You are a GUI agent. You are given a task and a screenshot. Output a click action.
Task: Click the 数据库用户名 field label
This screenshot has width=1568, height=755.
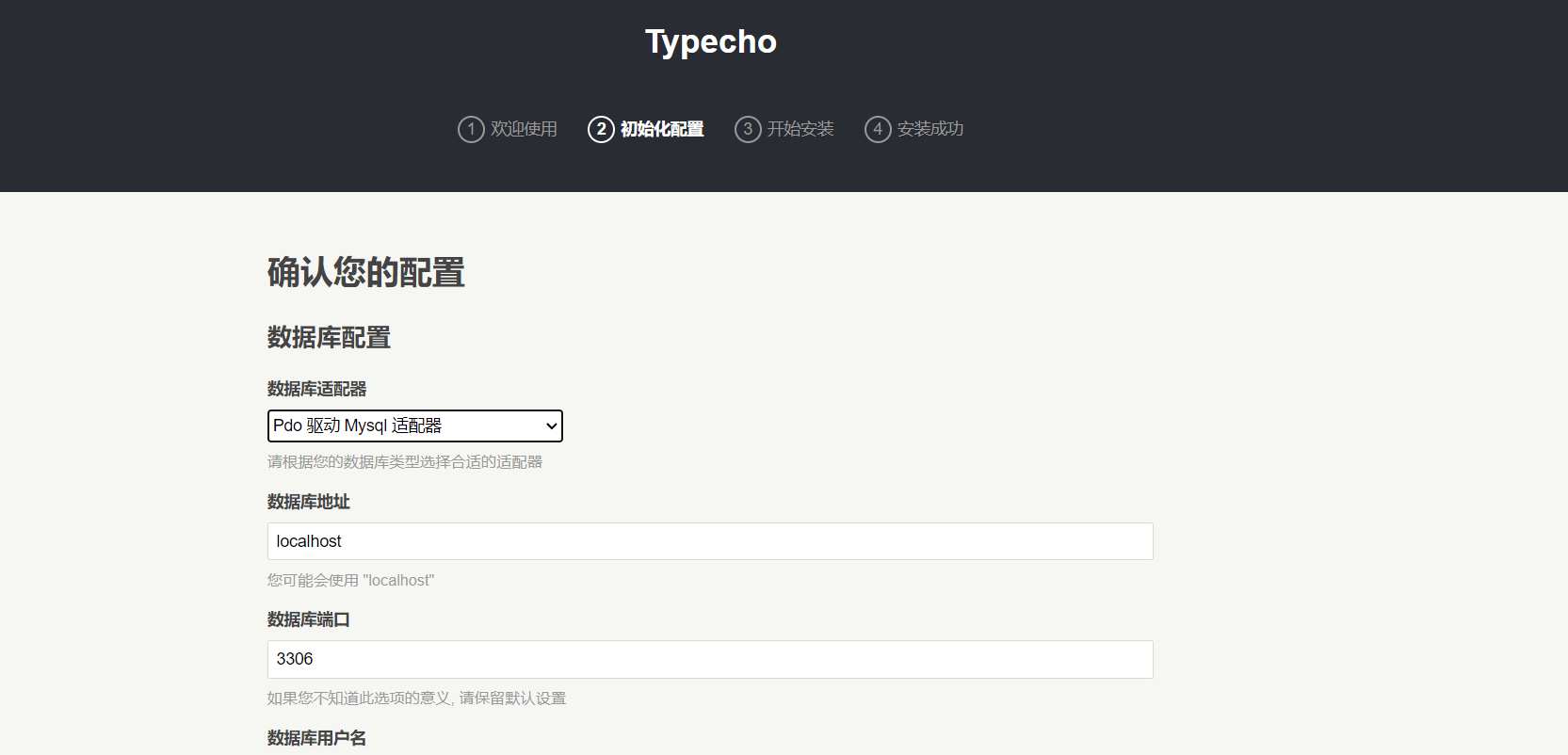316,738
